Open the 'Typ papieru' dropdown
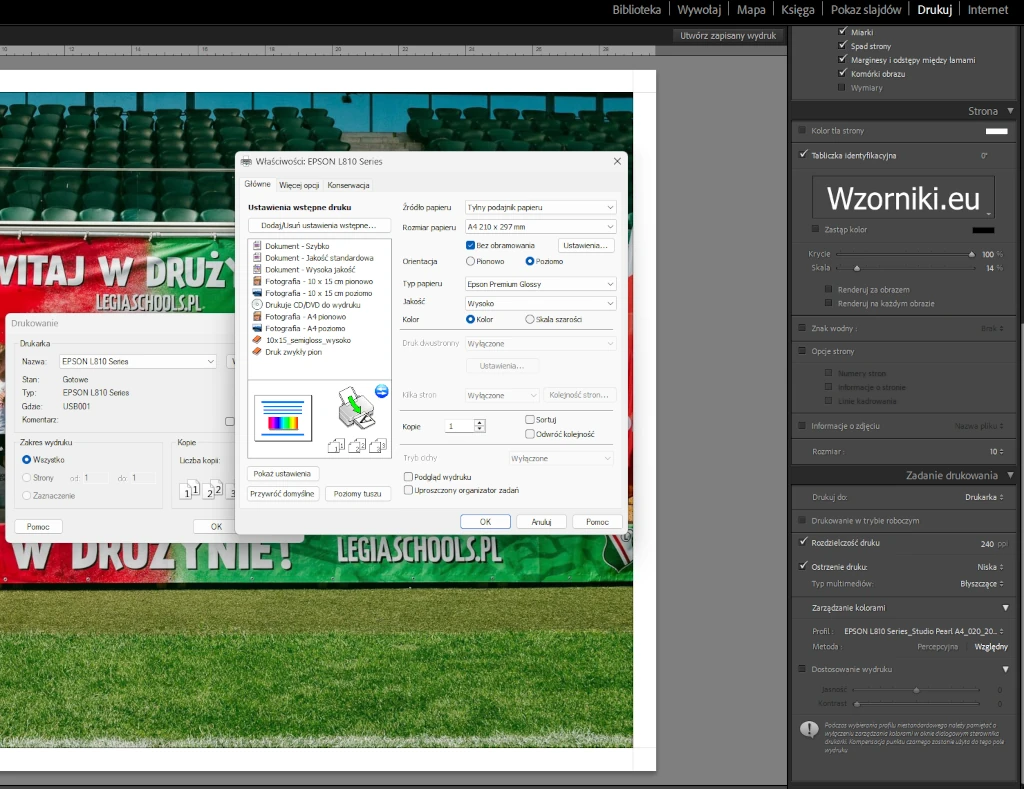The height and width of the screenshot is (789, 1024). (540, 284)
